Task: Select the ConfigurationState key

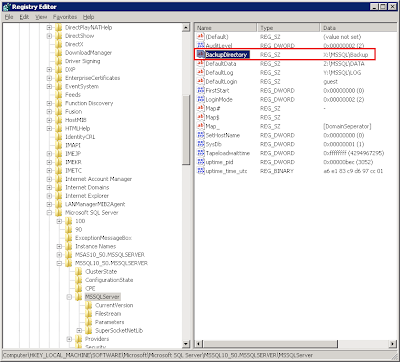Action: (x=109, y=280)
